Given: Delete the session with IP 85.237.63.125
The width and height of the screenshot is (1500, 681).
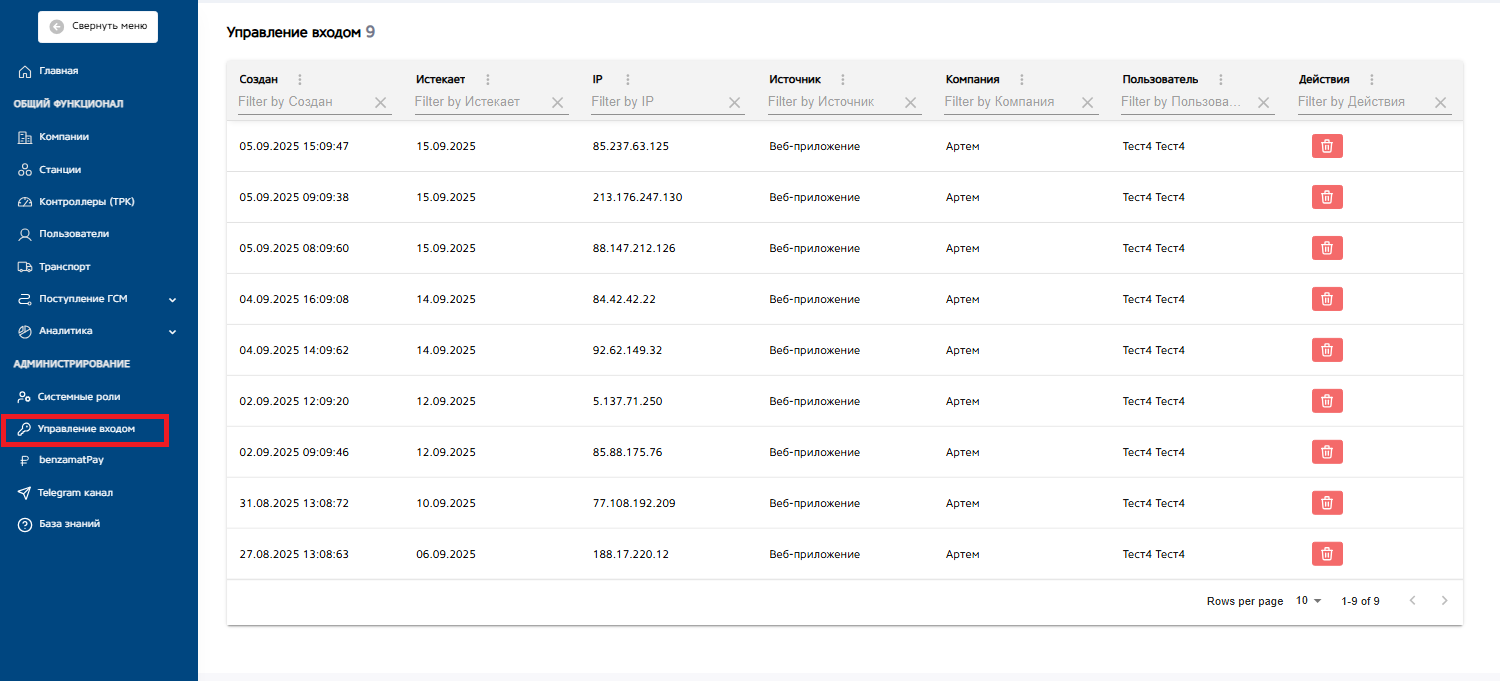Looking at the screenshot, I should 1327,146.
